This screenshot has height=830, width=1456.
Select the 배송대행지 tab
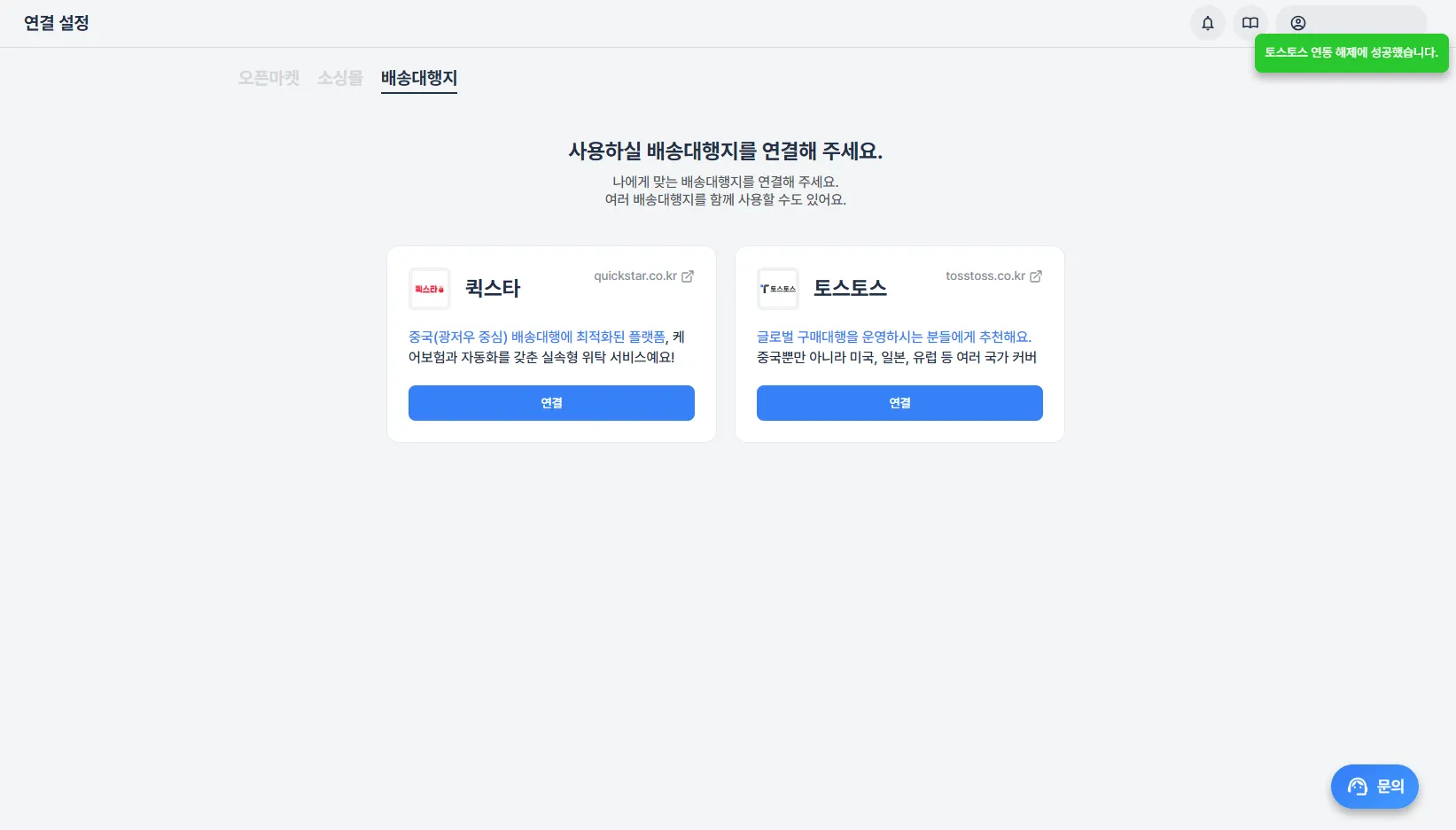pos(418,78)
